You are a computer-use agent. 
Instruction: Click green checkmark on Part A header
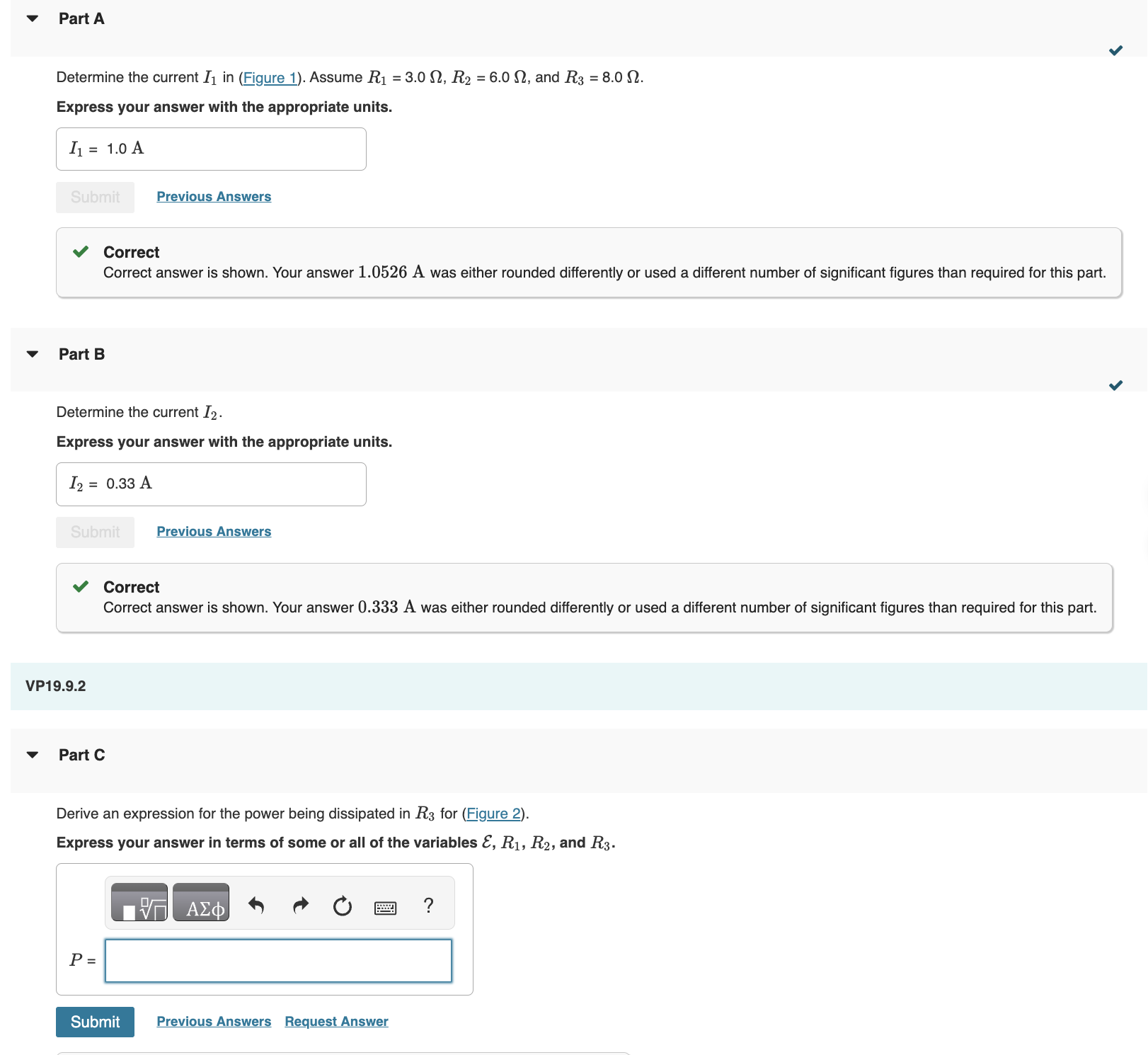[1116, 50]
